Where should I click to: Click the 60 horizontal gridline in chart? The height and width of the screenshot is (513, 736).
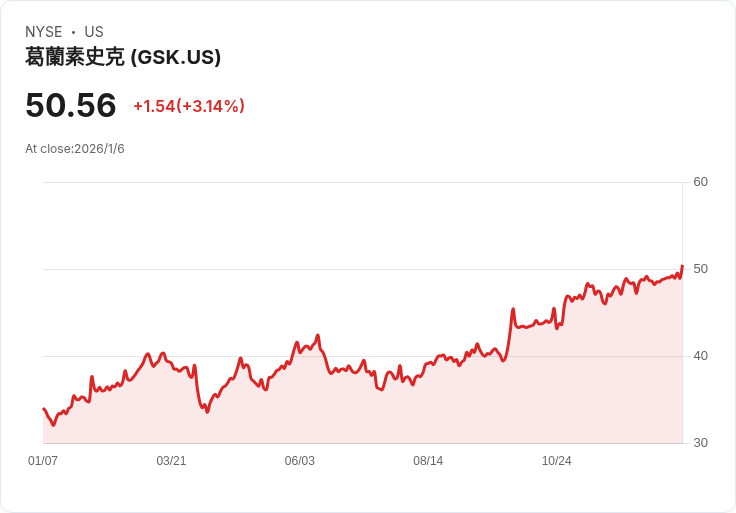(x=360, y=182)
